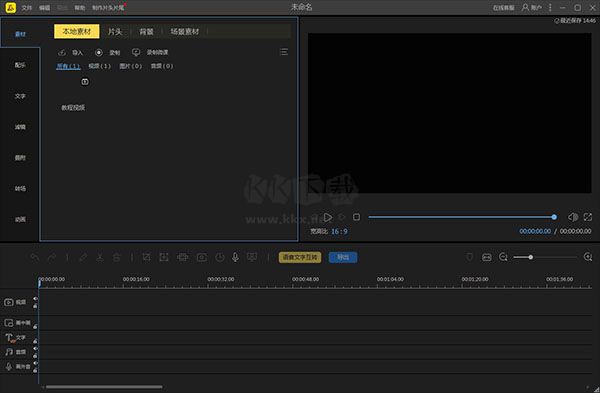Toggle lock on picture-in-picture track
The image size is (600, 393).
[x=35, y=326]
